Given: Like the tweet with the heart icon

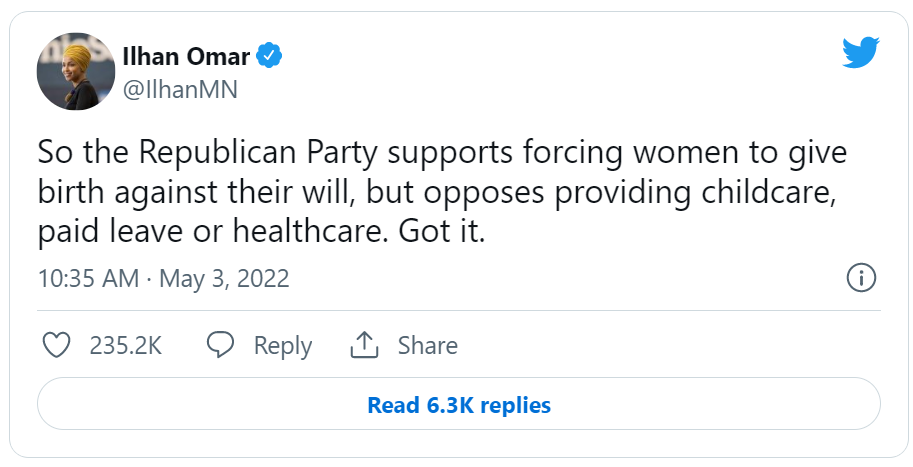Looking at the screenshot, I should (57, 345).
